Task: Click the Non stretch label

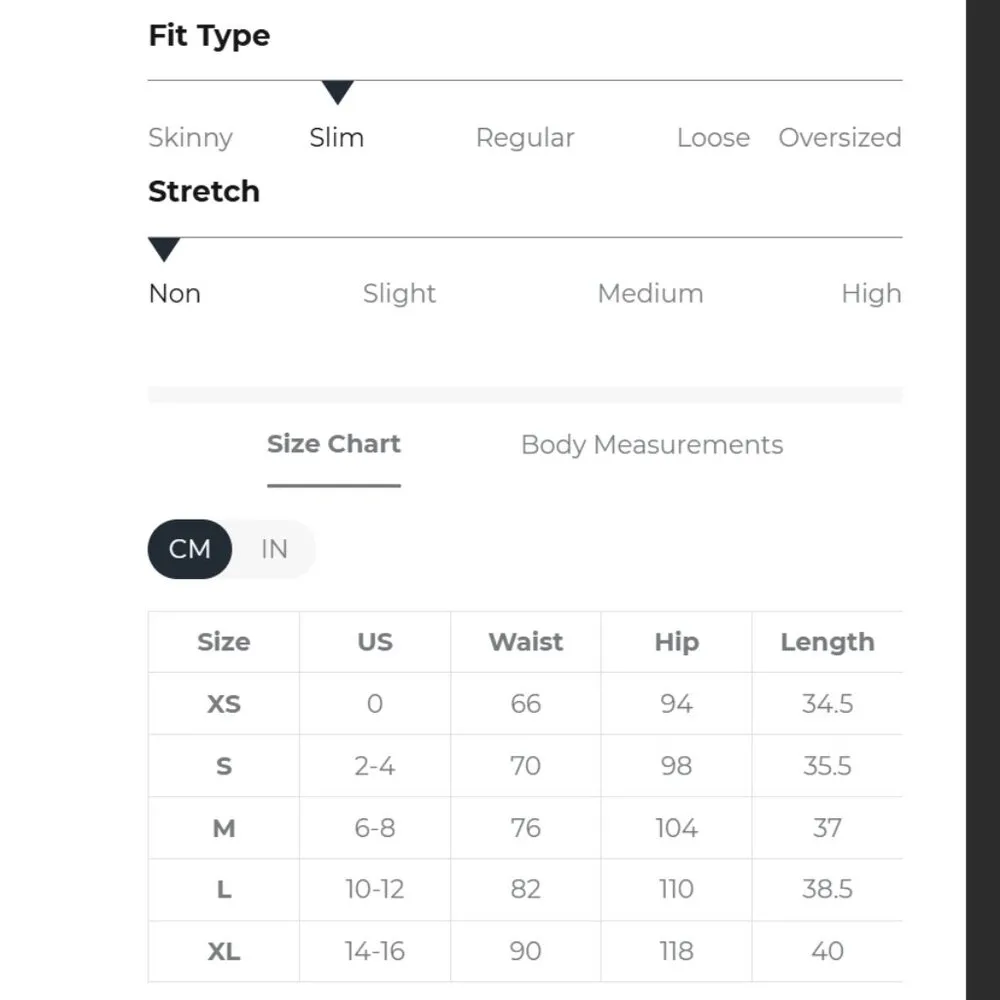Action: pyautogui.click(x=174, y=294)
